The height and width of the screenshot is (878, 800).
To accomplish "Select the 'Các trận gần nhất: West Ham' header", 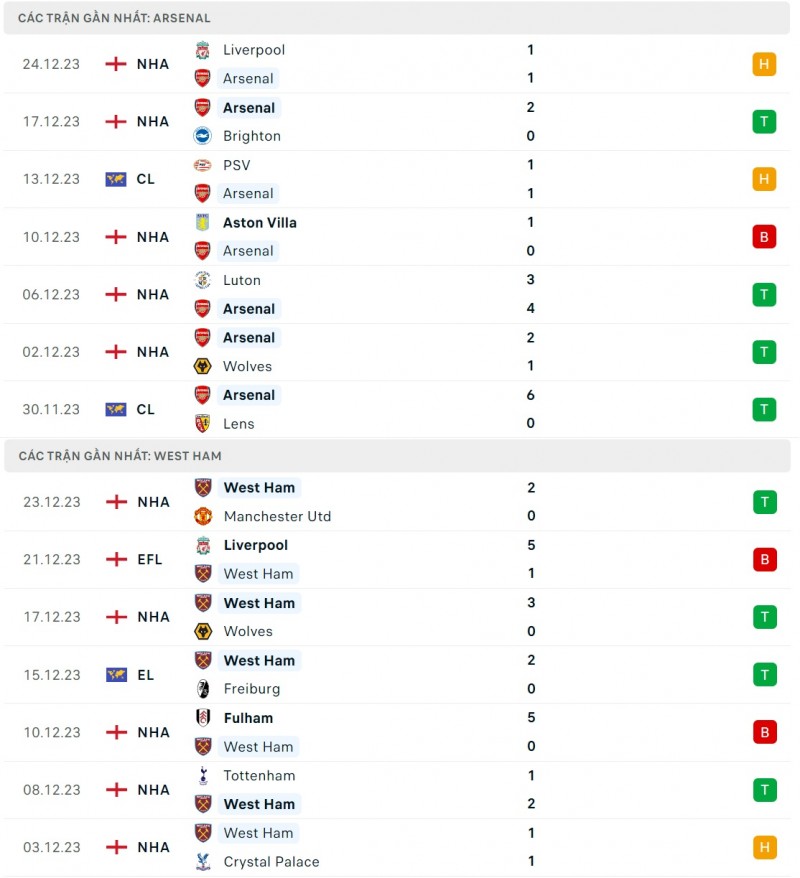I will coord(120,456).
